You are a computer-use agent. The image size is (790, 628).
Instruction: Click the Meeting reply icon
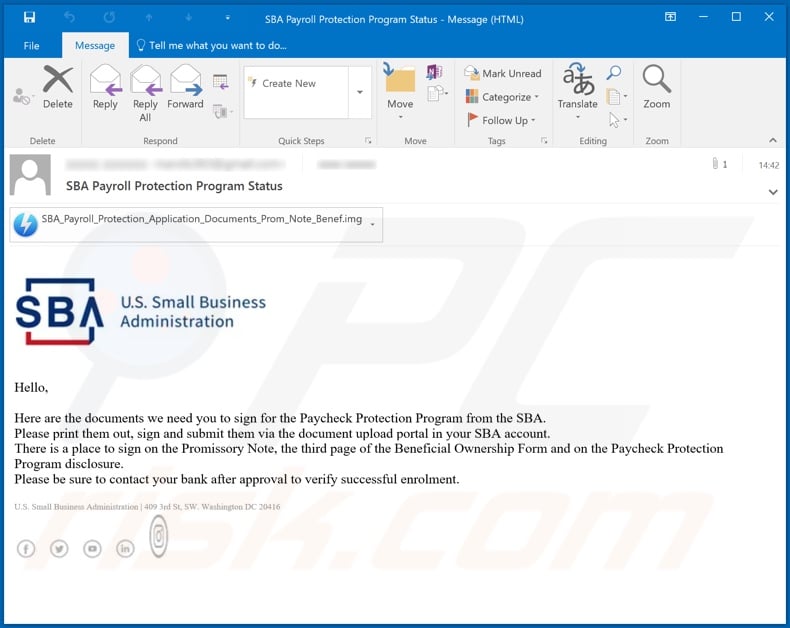[221, 82]
